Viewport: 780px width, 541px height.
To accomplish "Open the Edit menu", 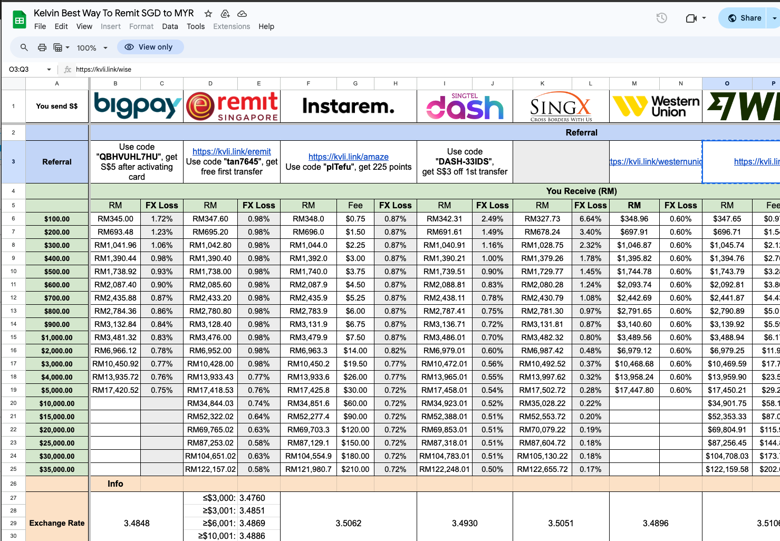I will coord(61,26).
